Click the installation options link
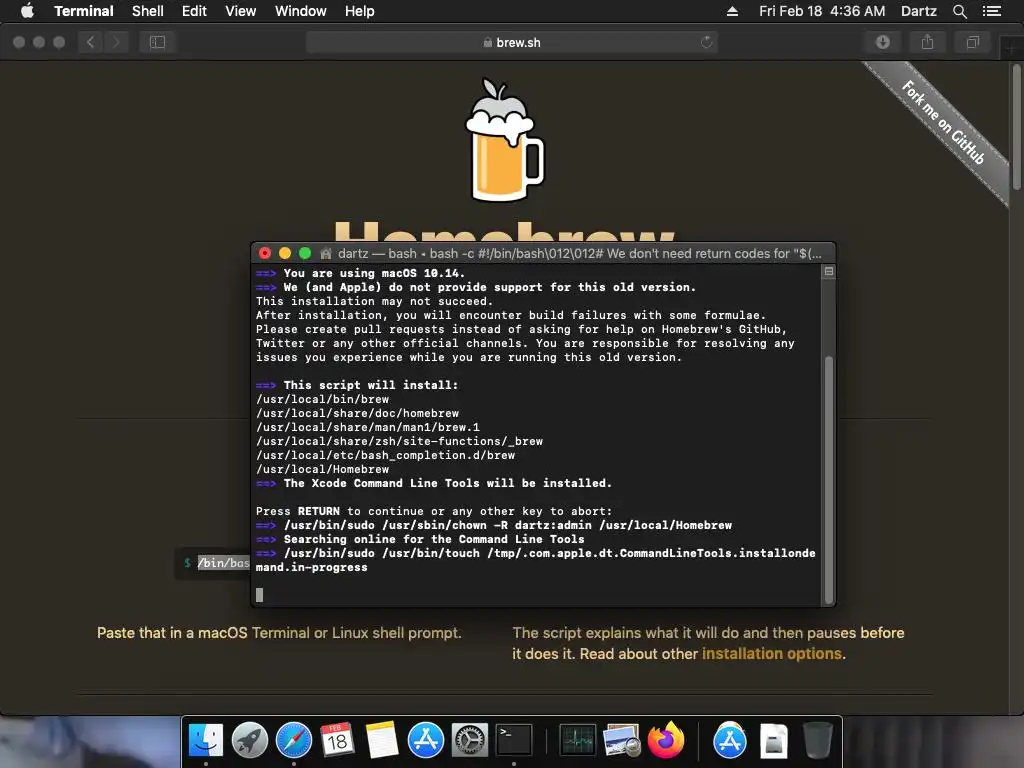This screenshot has width=1024, height=768. pos(771,654)
